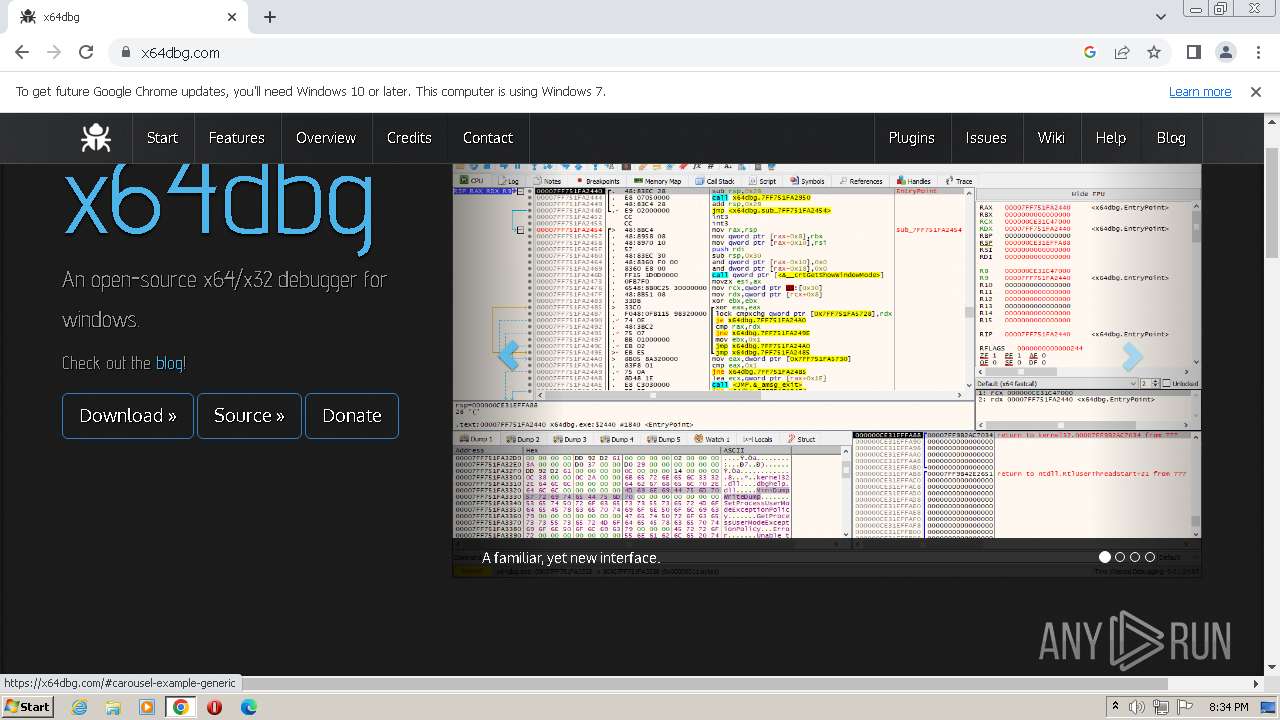Open the Opera taskbar icon

[x=214, y=707]
